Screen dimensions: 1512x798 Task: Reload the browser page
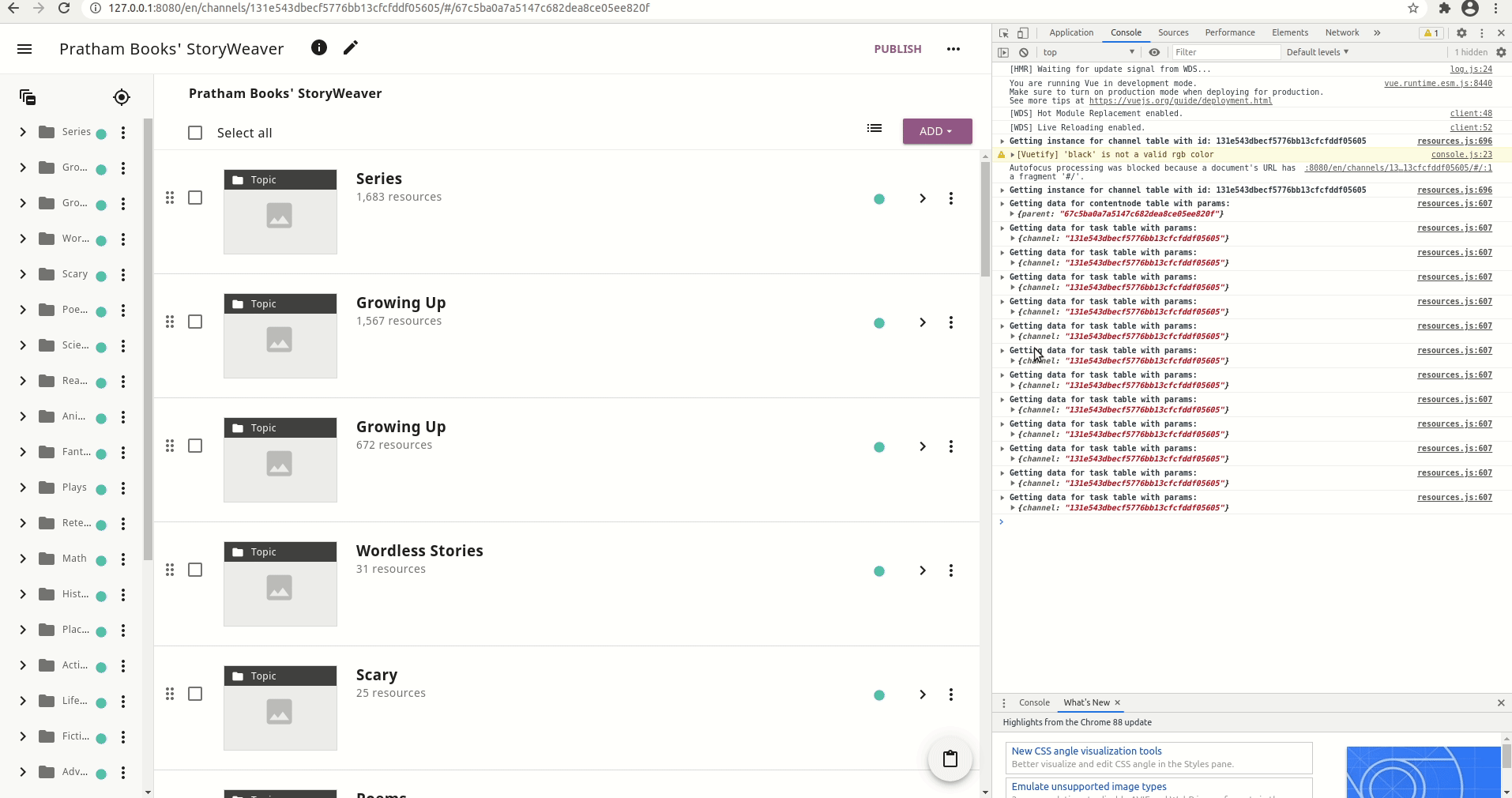64,8
